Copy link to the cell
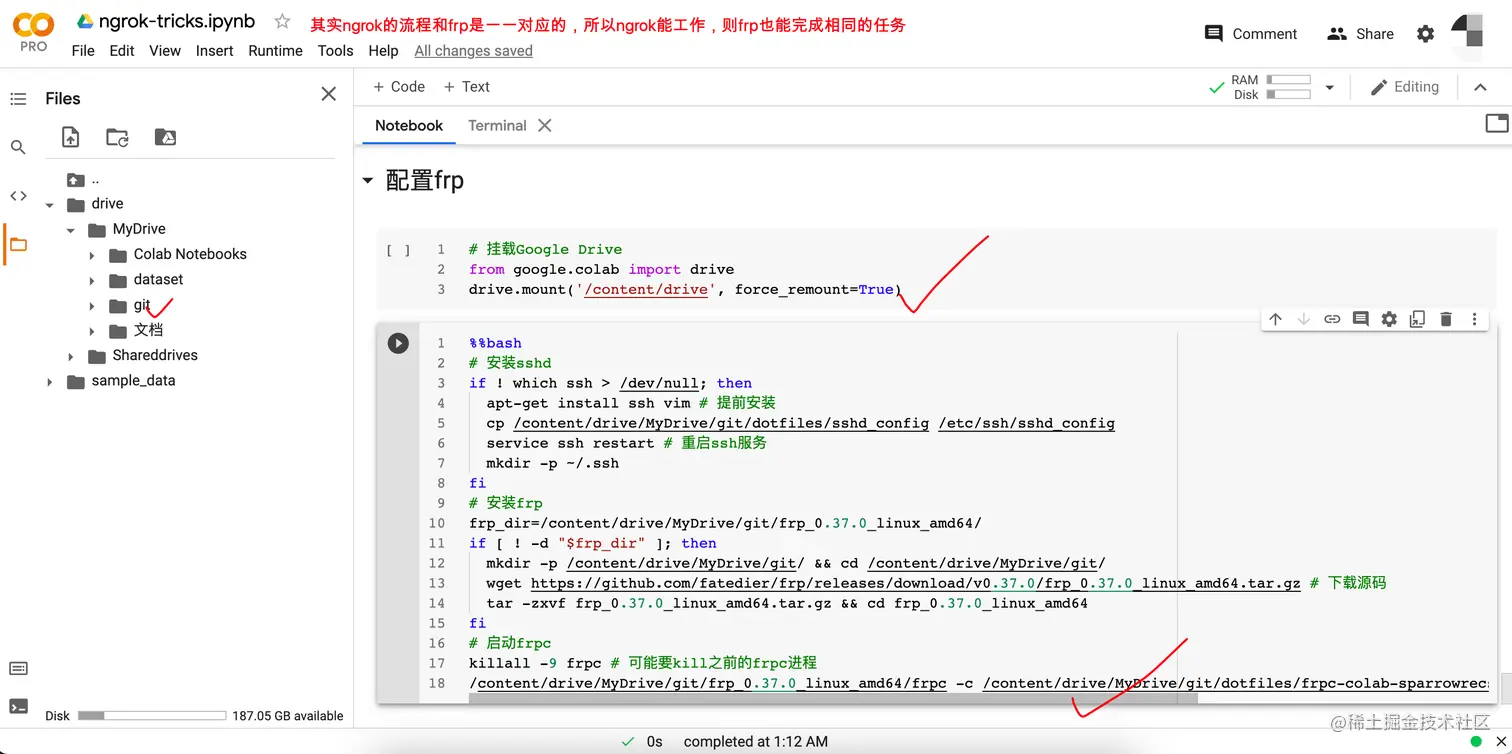Screen dimensions: 1512x754 click(x=1332, y=318)
